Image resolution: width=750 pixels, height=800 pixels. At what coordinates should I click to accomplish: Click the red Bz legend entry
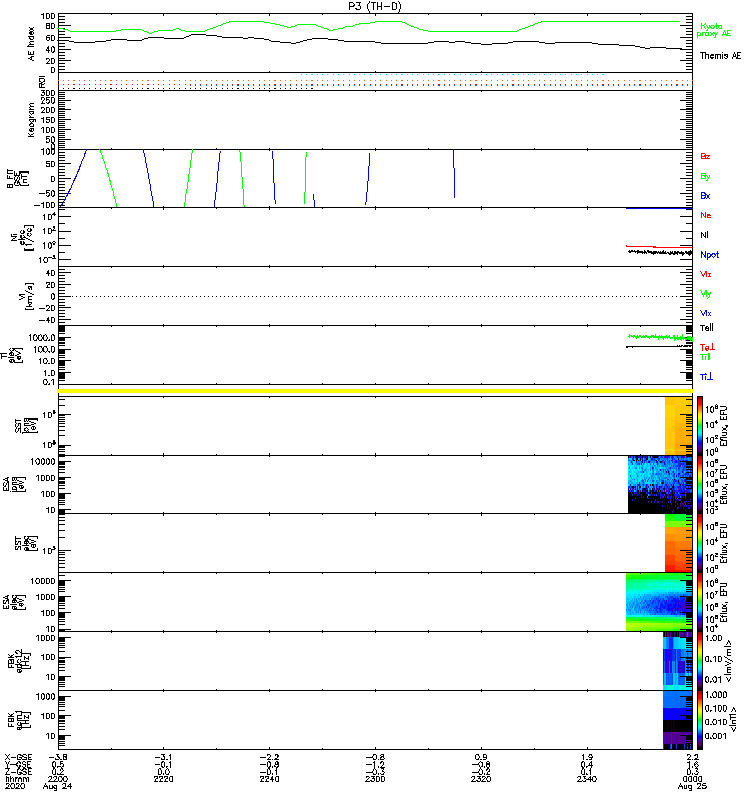pos(705,156)
